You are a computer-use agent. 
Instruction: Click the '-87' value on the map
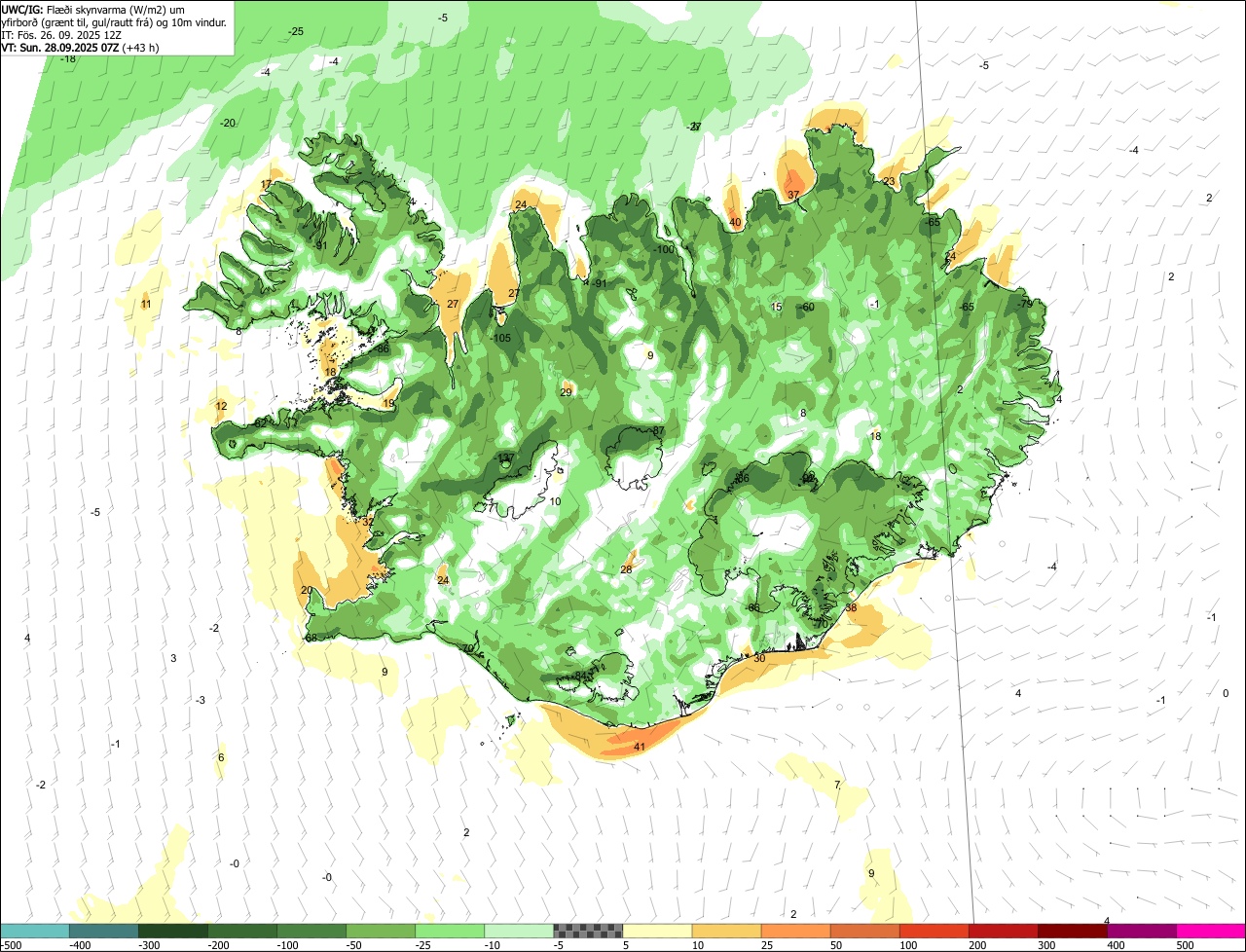[657, 430]
